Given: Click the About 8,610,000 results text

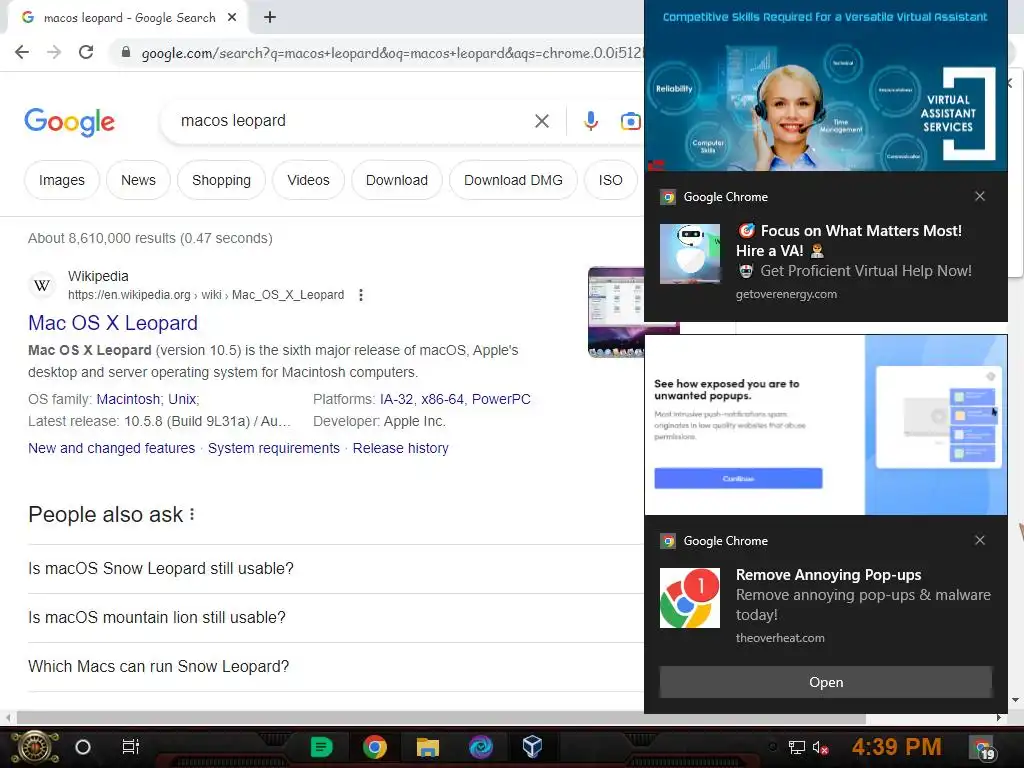Looking at the screenshot, I should point(150,238).
